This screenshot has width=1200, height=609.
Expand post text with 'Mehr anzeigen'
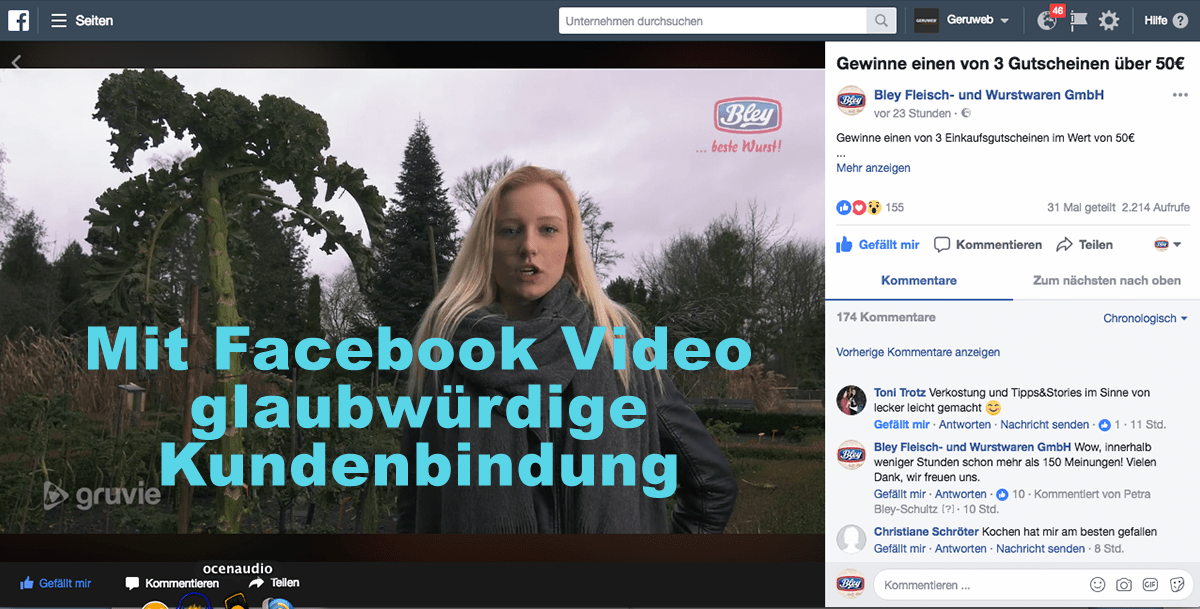pyautogui.click(x=873, y=168)
